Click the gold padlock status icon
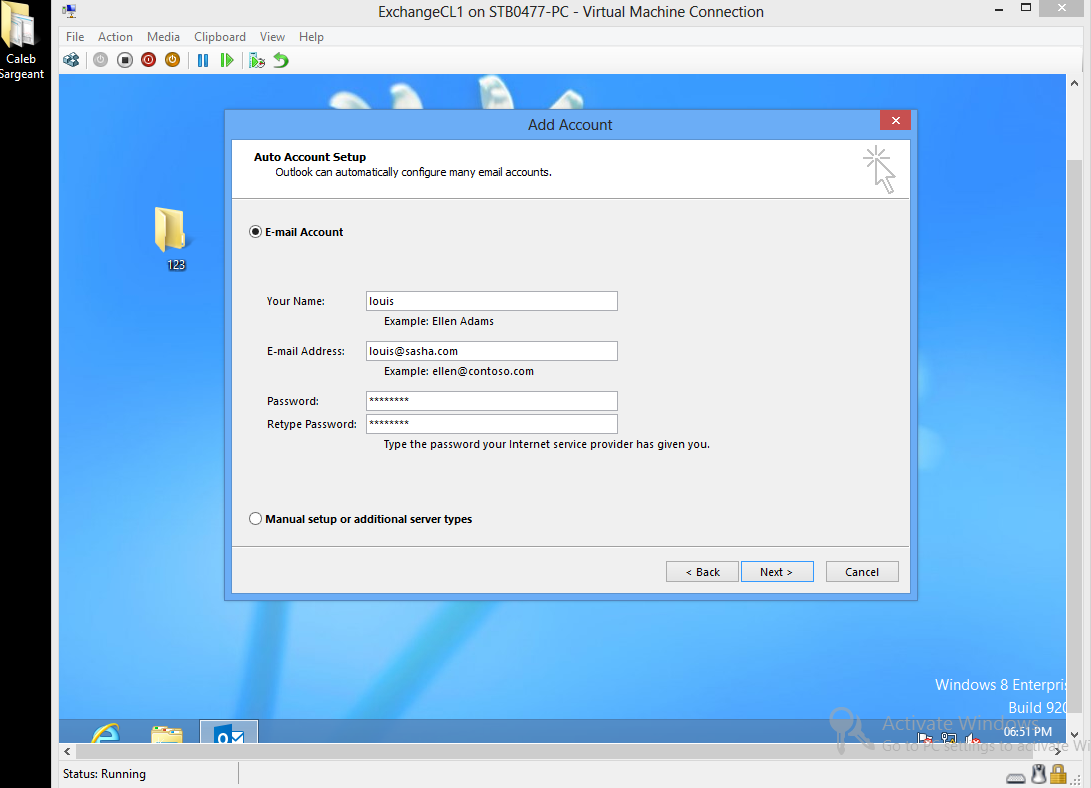The image size is (1091, 788). tap(1058, 774)
